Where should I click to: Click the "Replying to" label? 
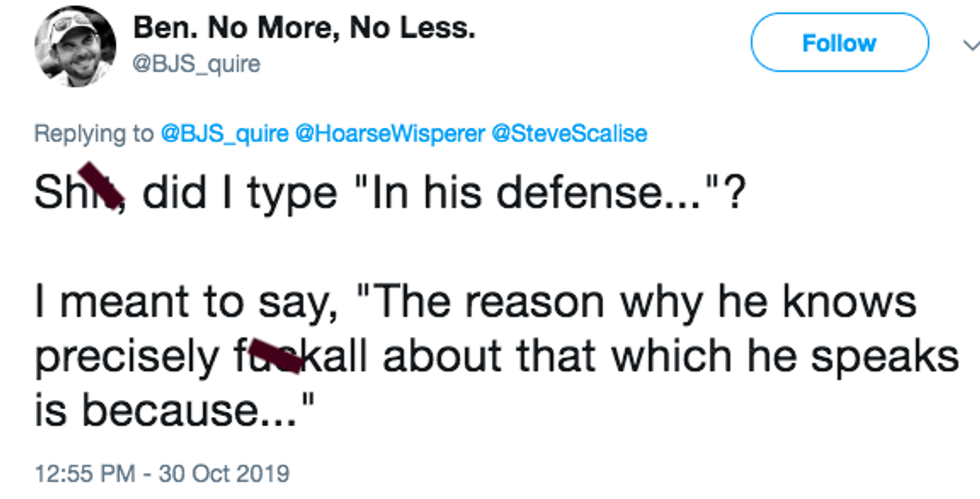[x=94, y=133]
